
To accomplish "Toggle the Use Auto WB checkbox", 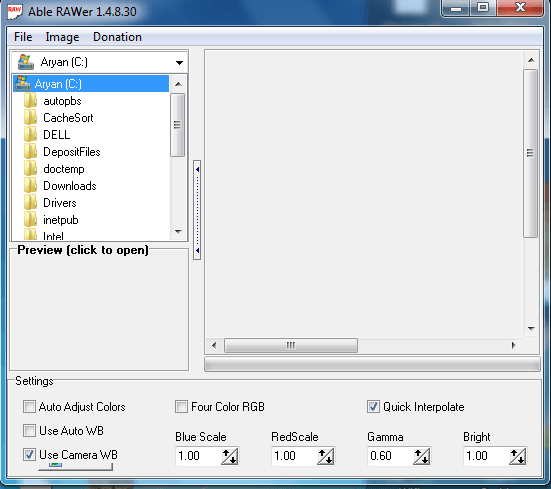I will tap(29, 431).
